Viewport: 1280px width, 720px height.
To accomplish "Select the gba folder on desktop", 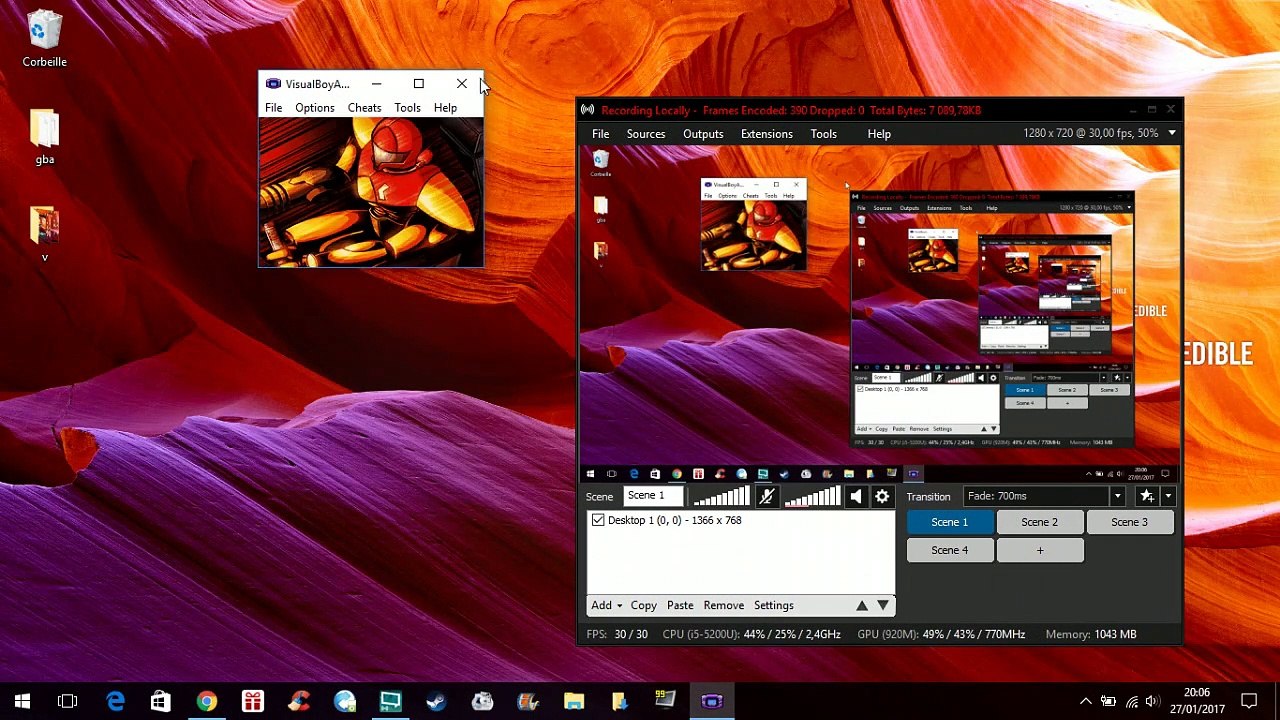I will coord(45,137).
